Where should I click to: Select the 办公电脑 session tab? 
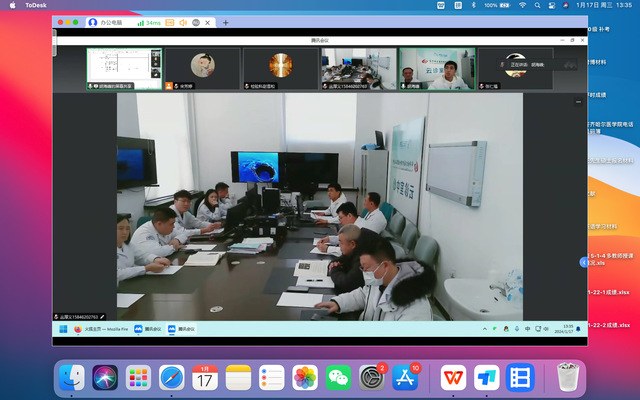point(110,22)
